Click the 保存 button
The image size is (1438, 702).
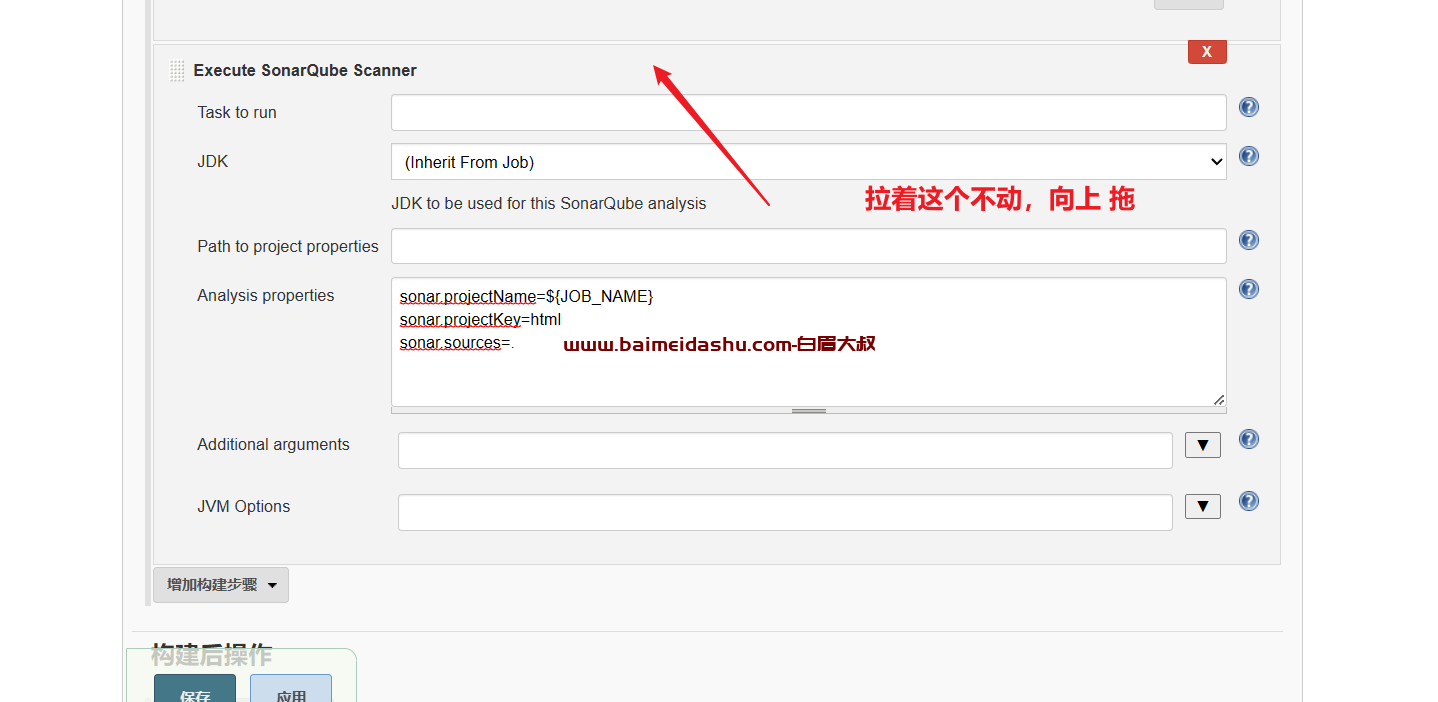coord(195,689)
